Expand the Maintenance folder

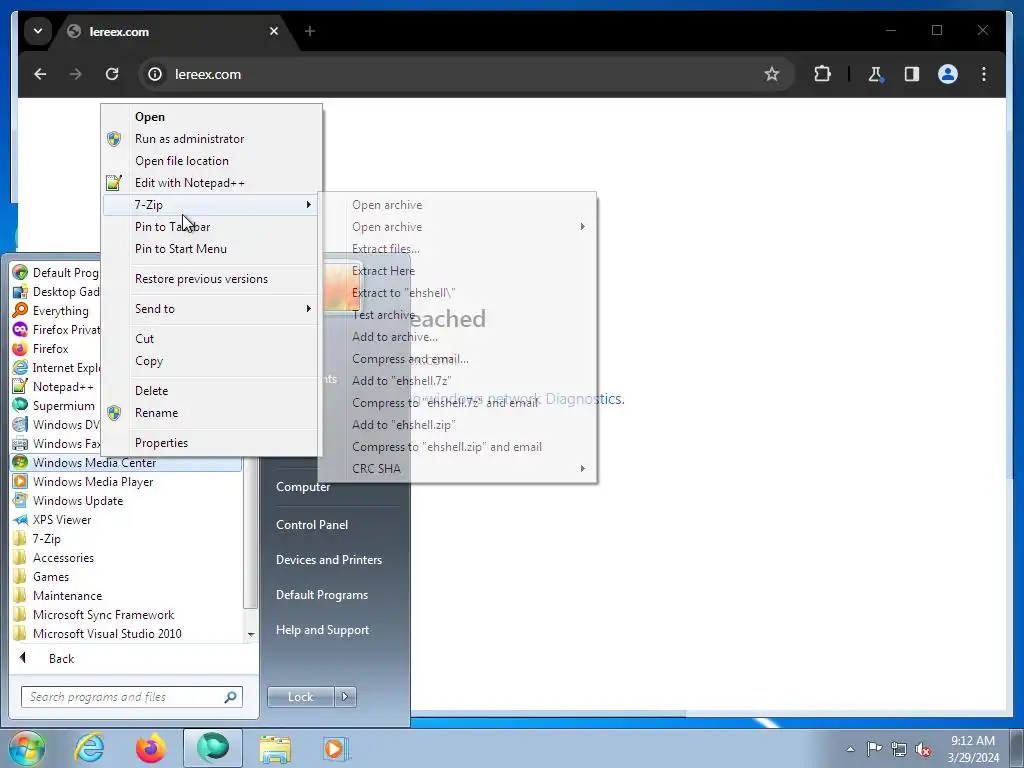[x=126, y=596]
